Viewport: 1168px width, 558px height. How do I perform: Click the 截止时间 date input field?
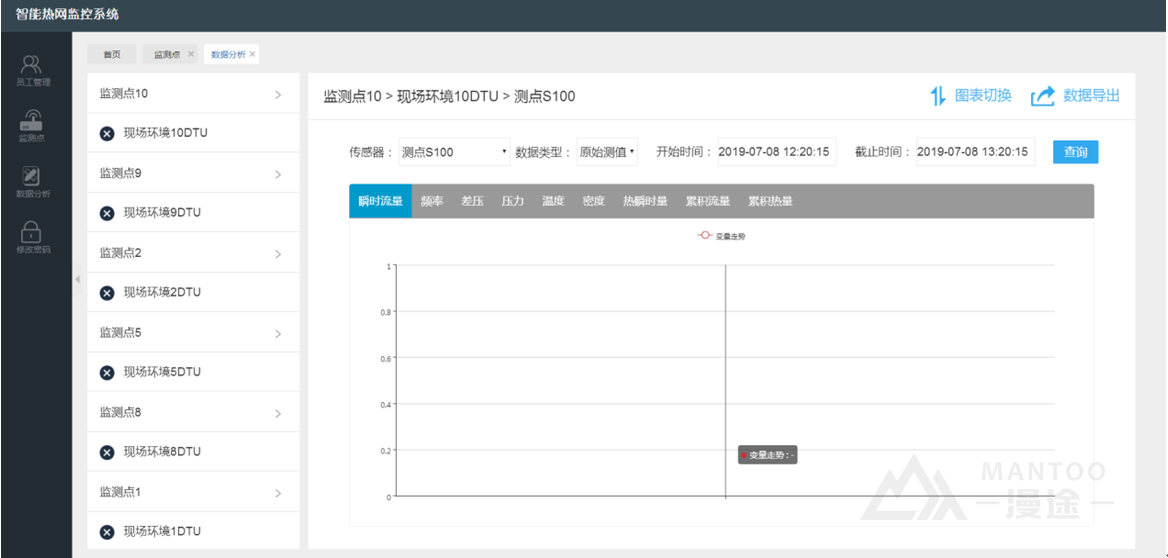pyautogui.click(x=974, y=152)
